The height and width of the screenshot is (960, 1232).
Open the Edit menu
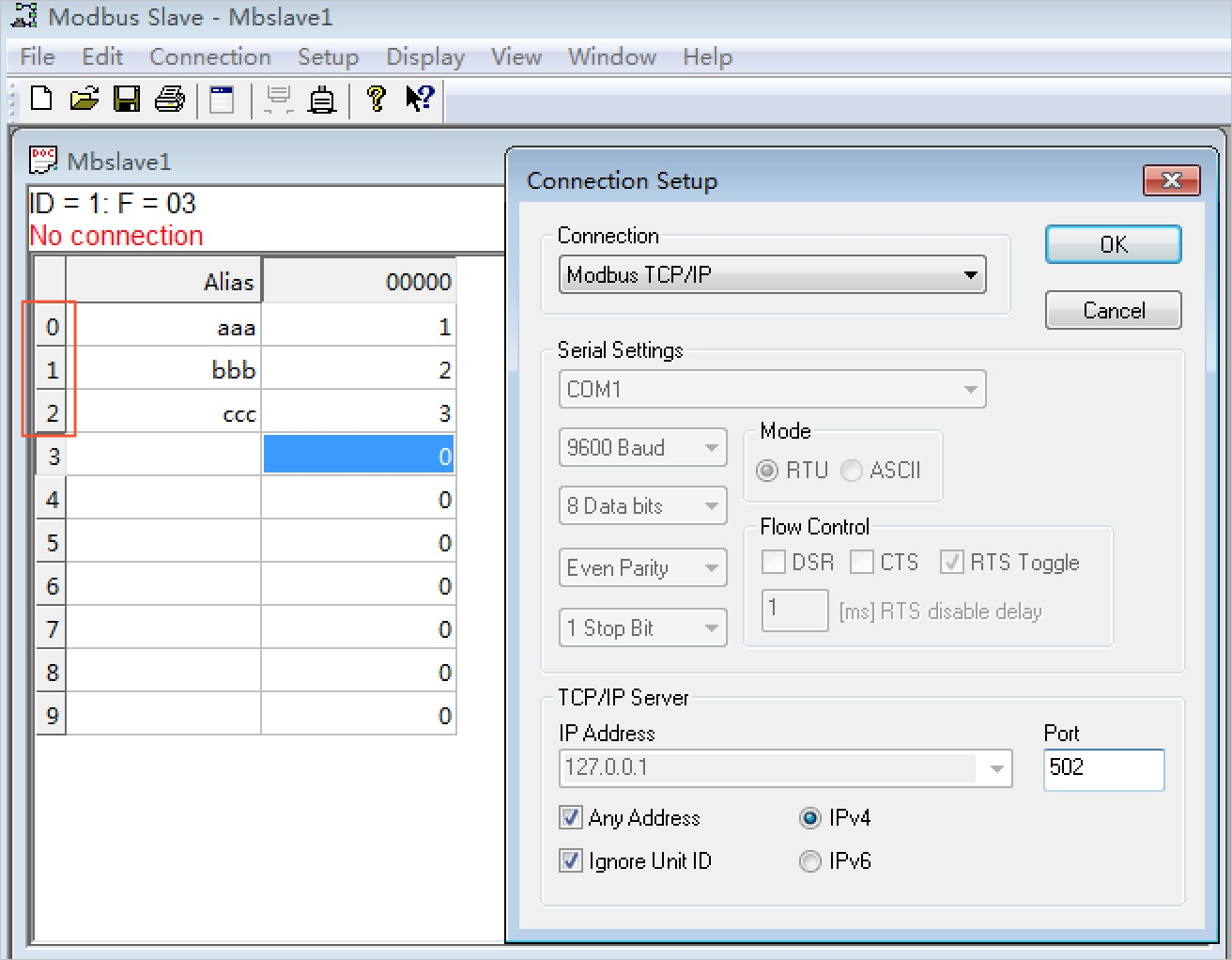click(x=102, y=57)
